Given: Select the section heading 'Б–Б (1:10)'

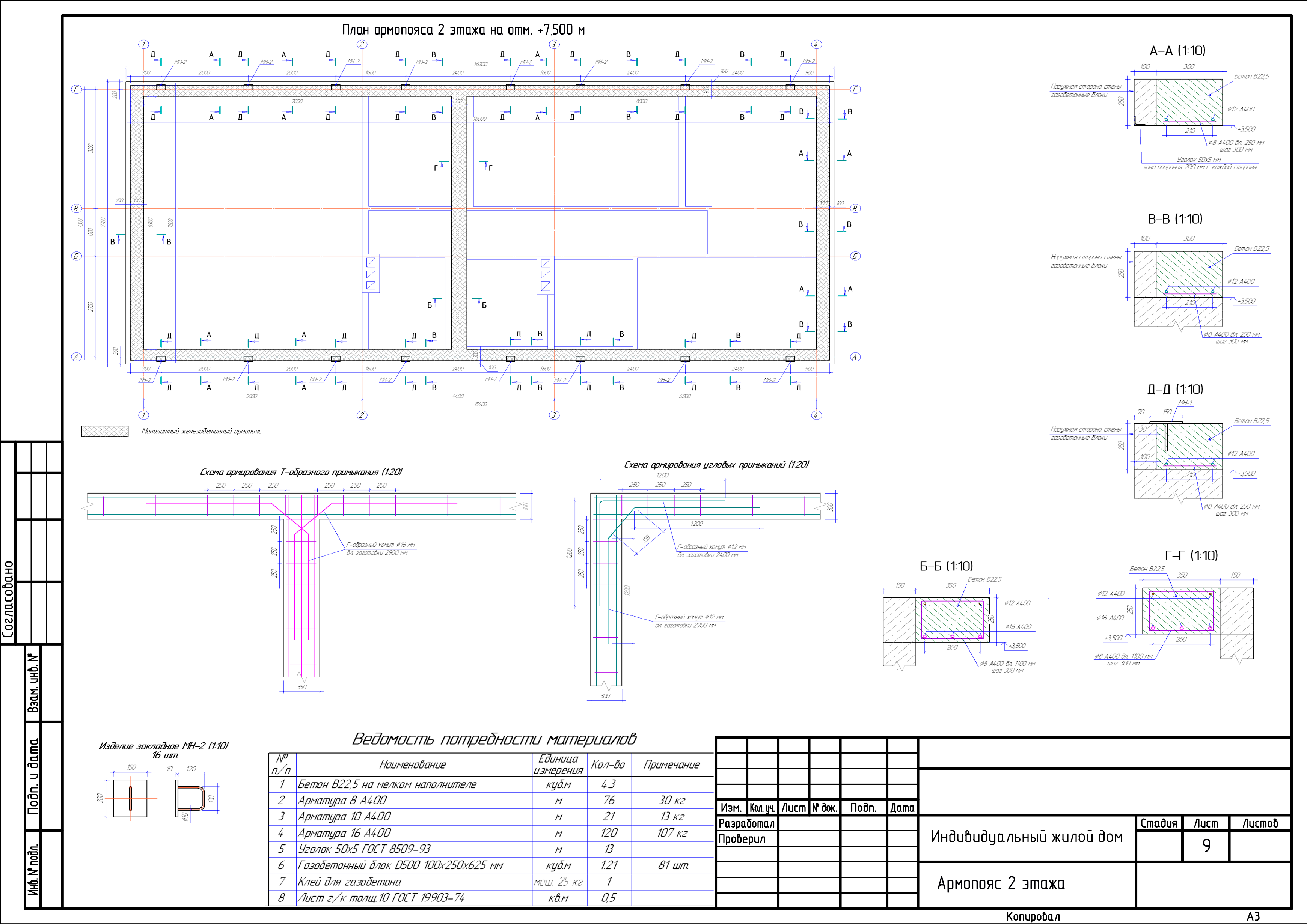Looking at the screenshot, I should click(946, 566).
